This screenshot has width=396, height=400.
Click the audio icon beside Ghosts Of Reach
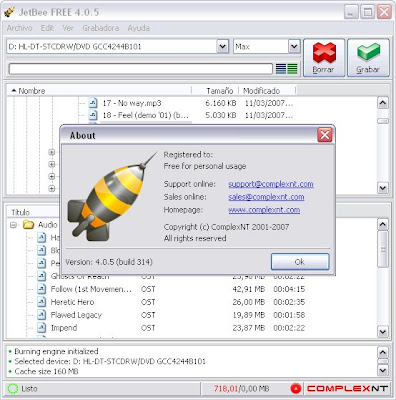click(x=41, y=276)
